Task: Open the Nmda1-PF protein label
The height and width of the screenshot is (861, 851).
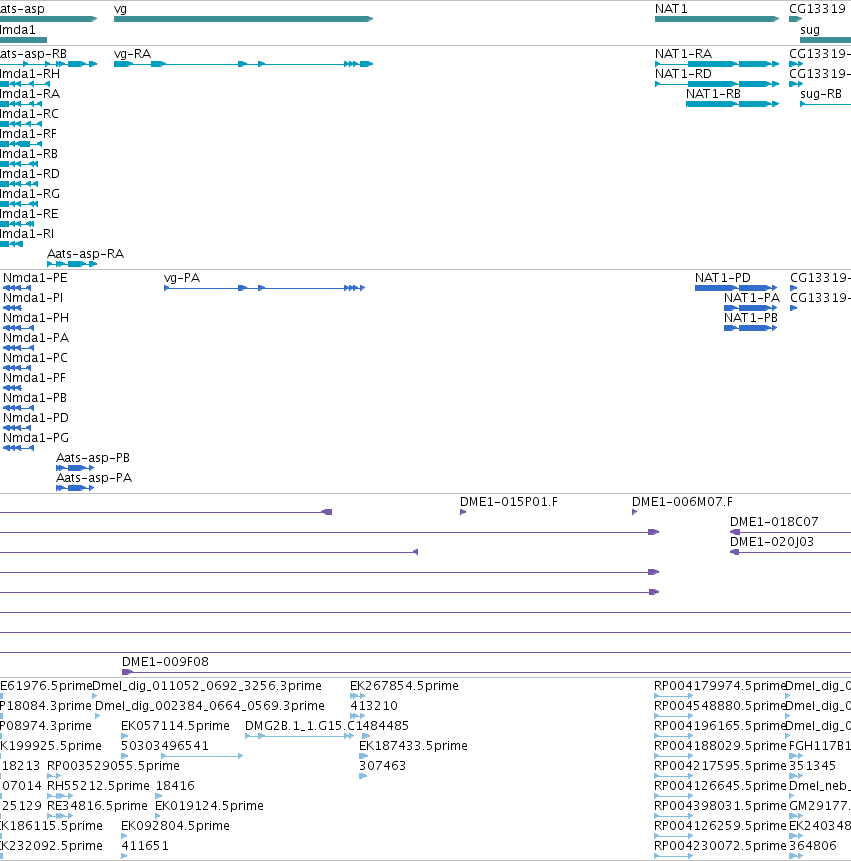Action: point(34,378)
